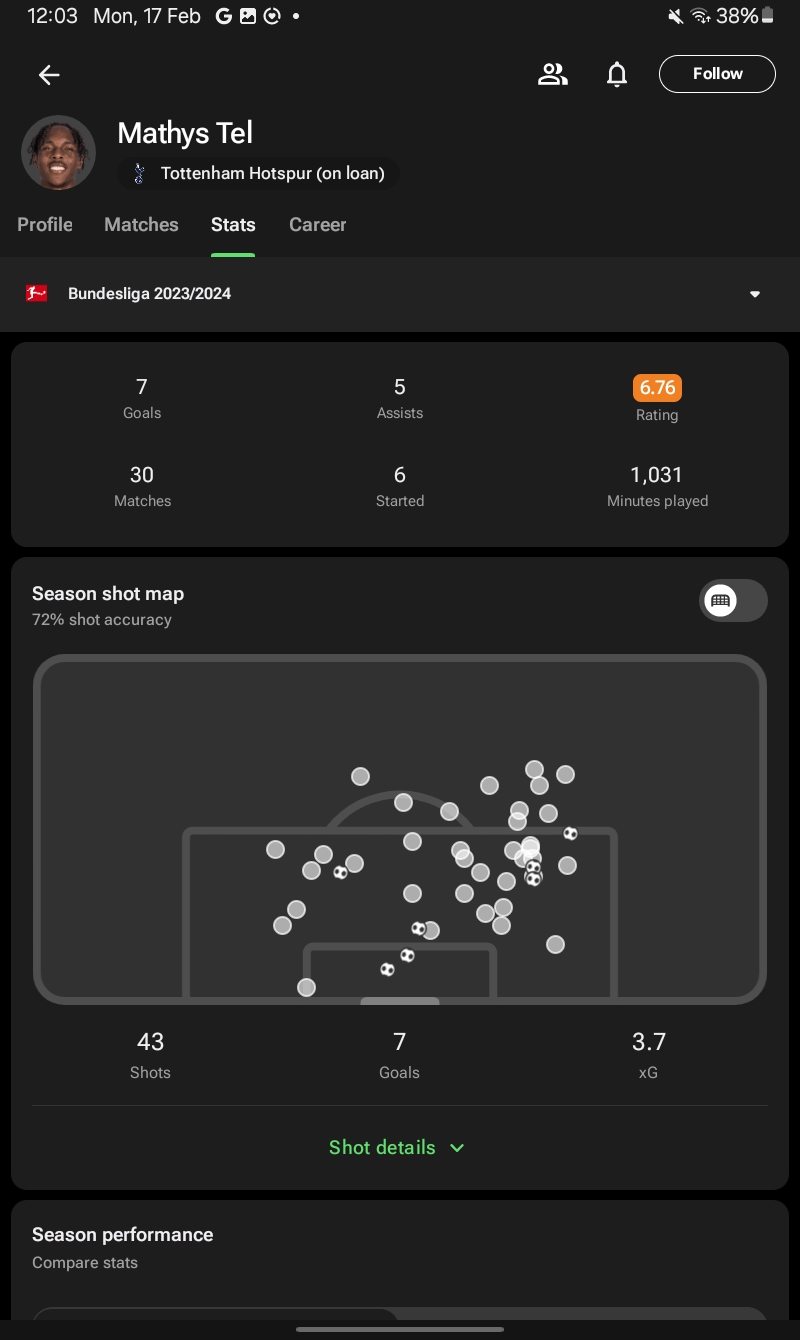Open the compare players icon
Screen dimensions: 800x1340
coord(552,74)
